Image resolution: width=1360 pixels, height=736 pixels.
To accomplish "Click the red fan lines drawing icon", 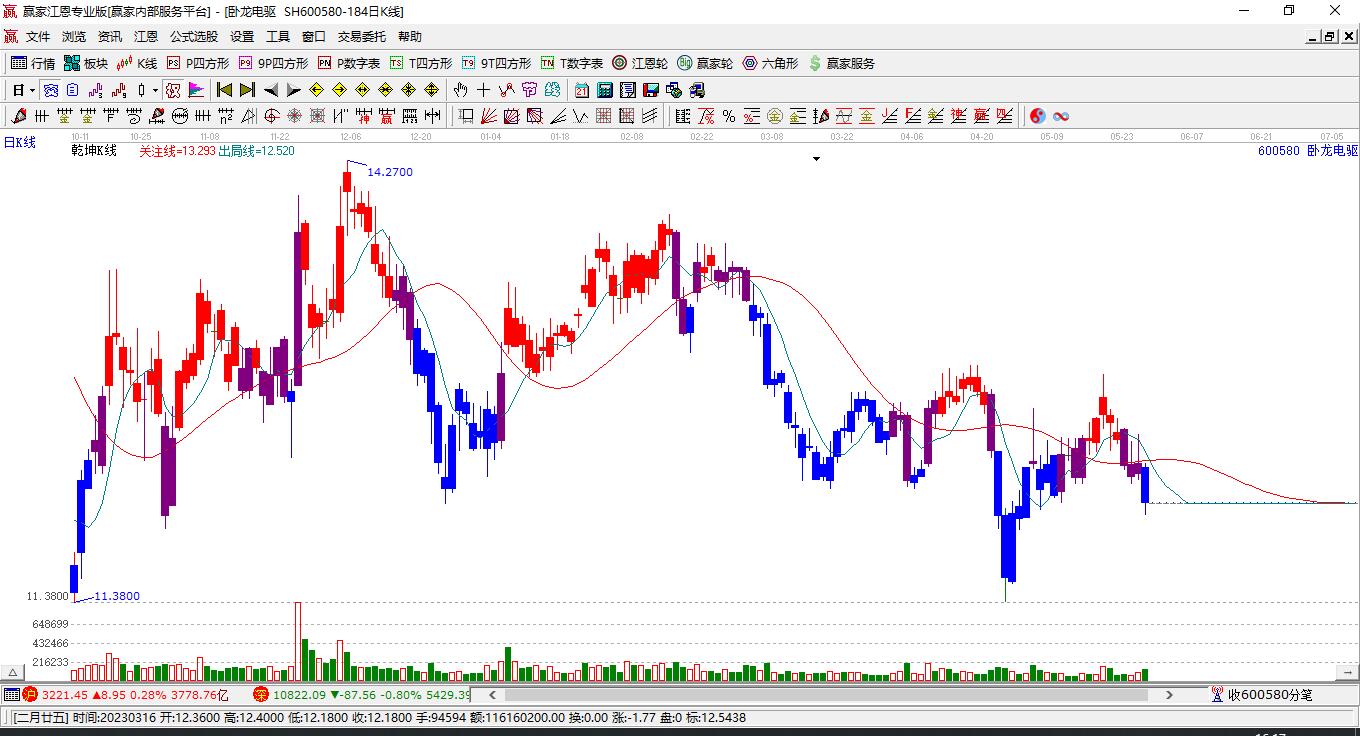I will coord(488,116).
